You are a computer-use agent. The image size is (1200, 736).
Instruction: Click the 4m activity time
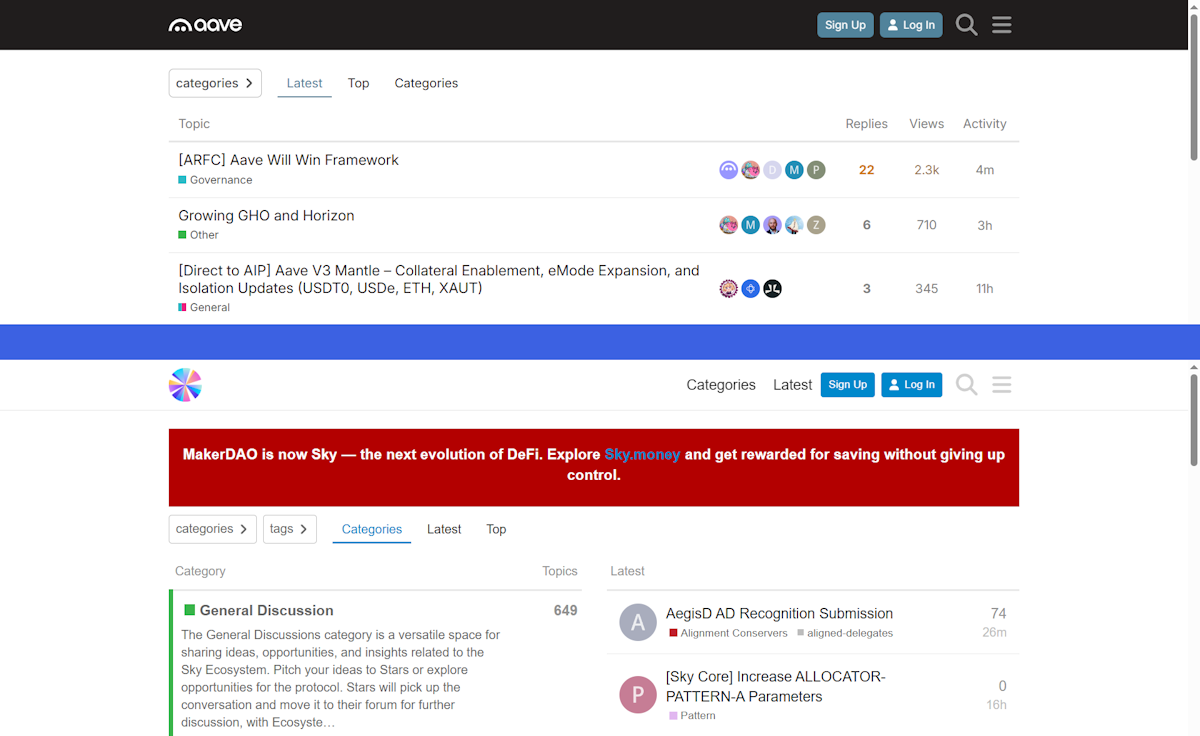pos(985,170)
